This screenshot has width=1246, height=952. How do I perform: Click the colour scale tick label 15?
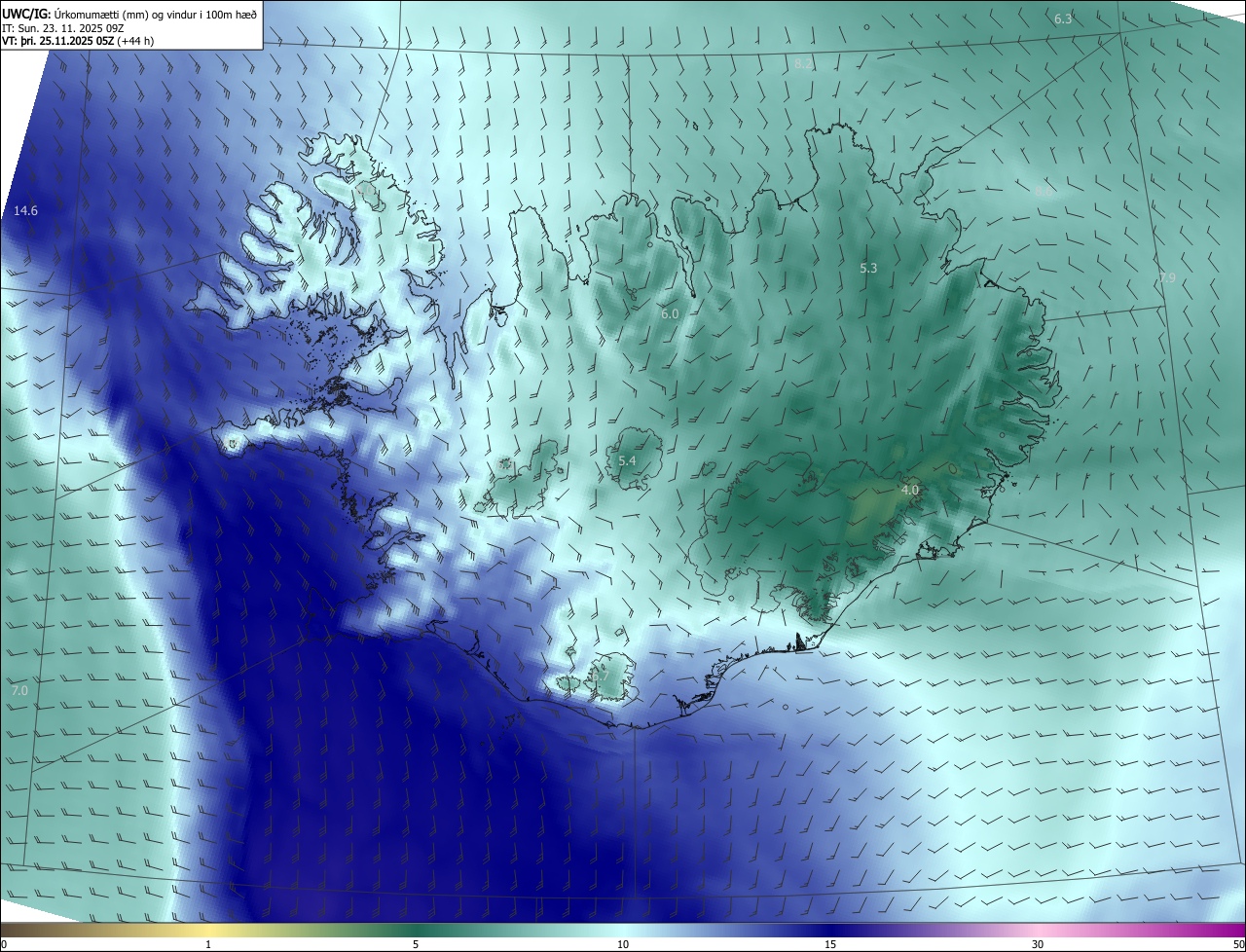(830, 944)
